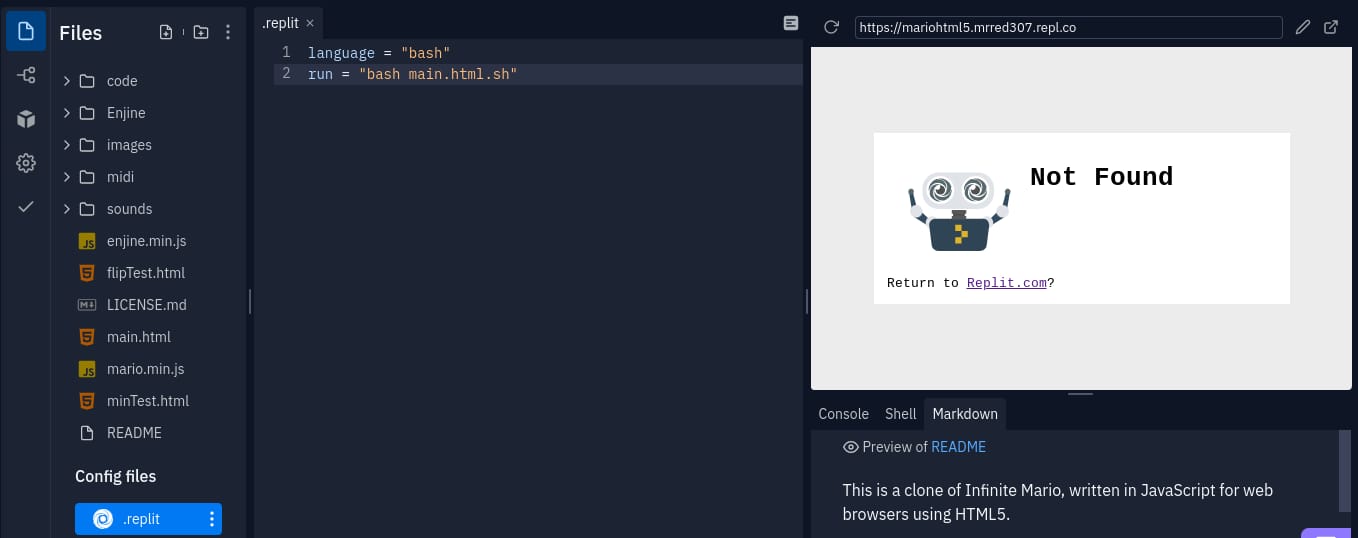
Task: Expand the code folder chevron
Action: pos(66,81)
